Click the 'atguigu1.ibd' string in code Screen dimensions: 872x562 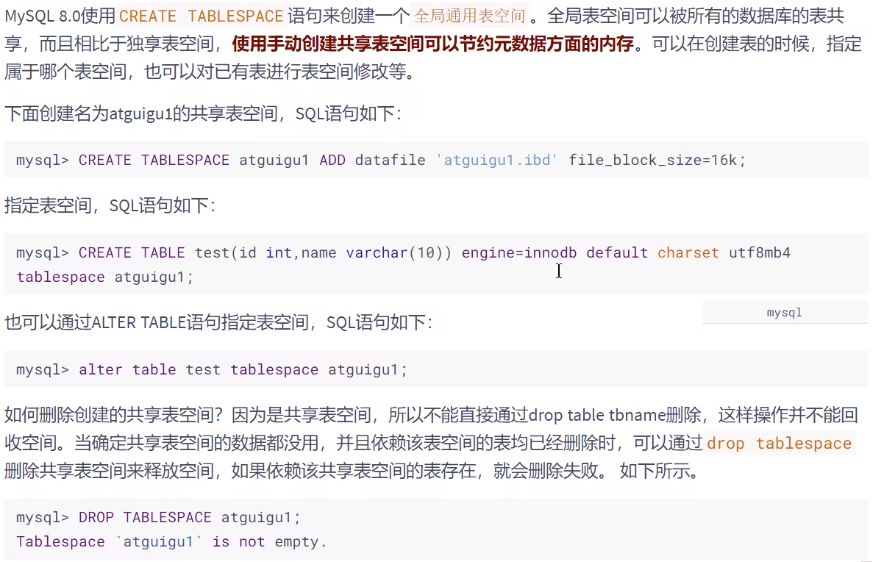pos(497,160)
